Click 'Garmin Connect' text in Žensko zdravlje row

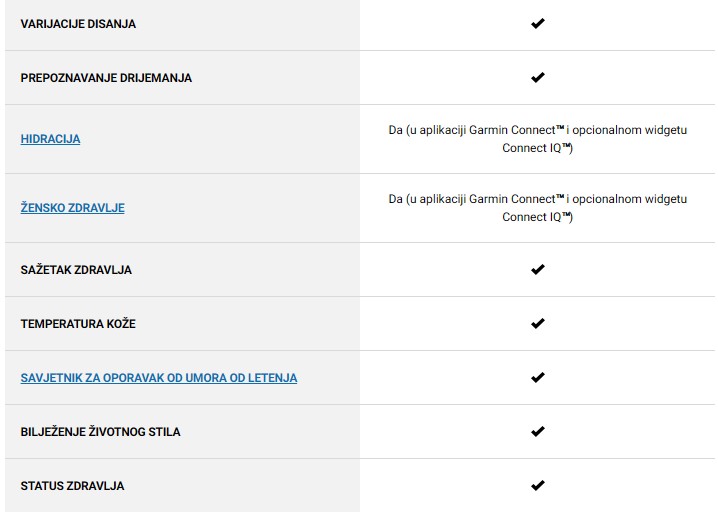510,199
